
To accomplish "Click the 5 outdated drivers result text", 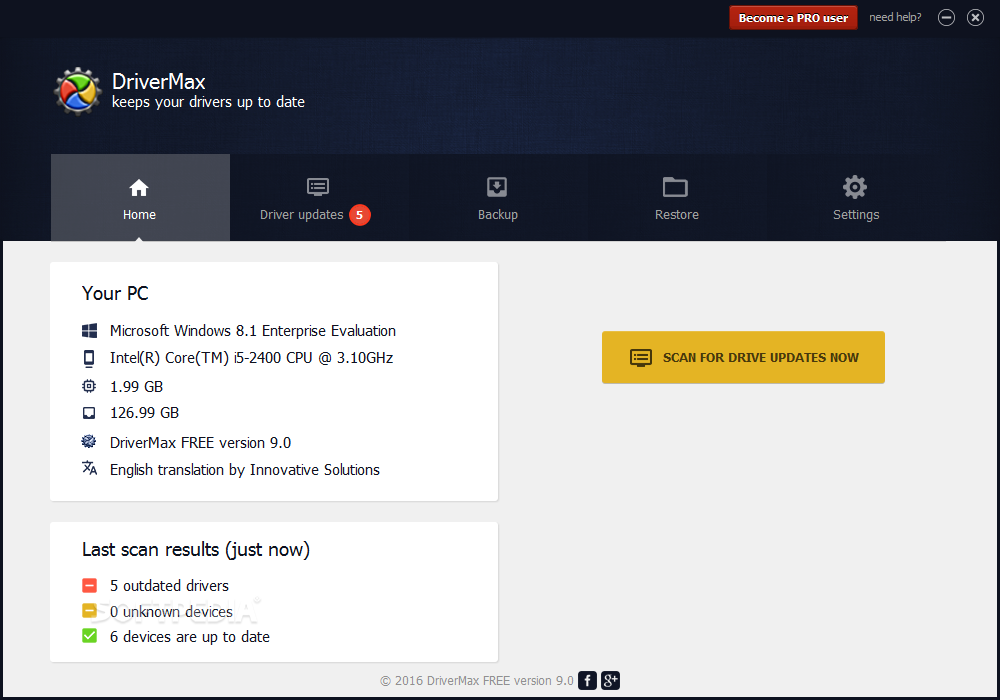I will 169,585.
